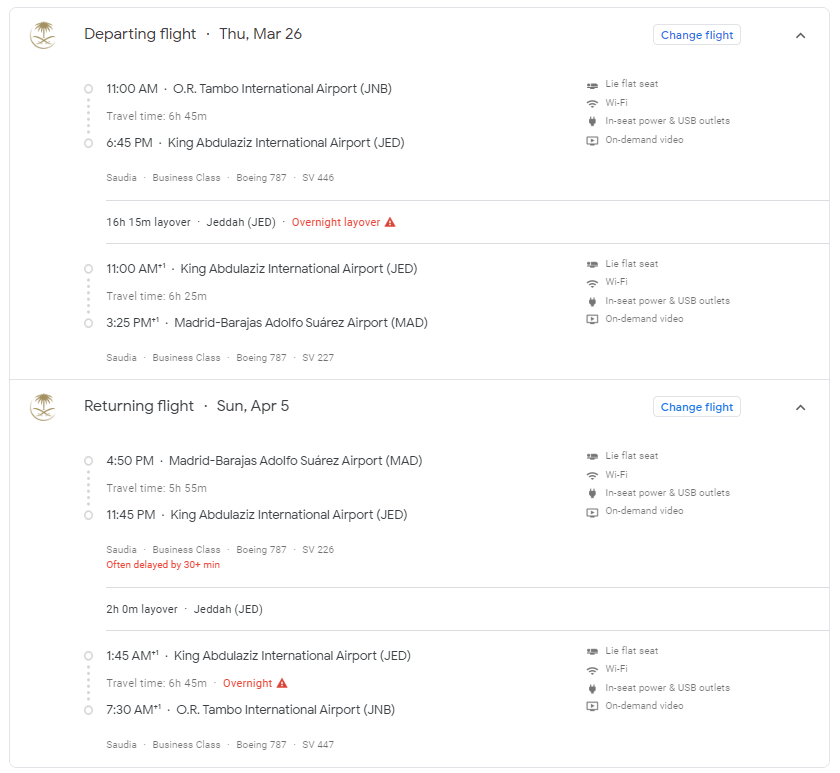Change the returning flight on Apr 5
This screenshot has width=840, height=773.
click(696, 407)
